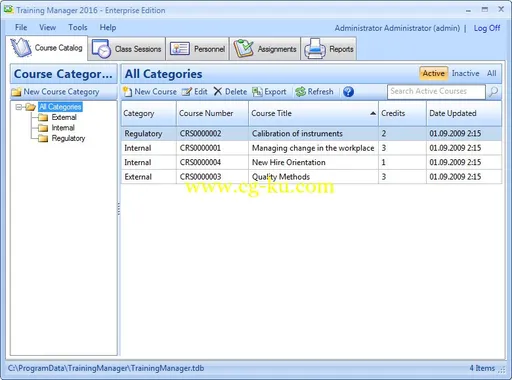Click the External folder icon in tree
The image size is (512, 380).
coord(43,117)
